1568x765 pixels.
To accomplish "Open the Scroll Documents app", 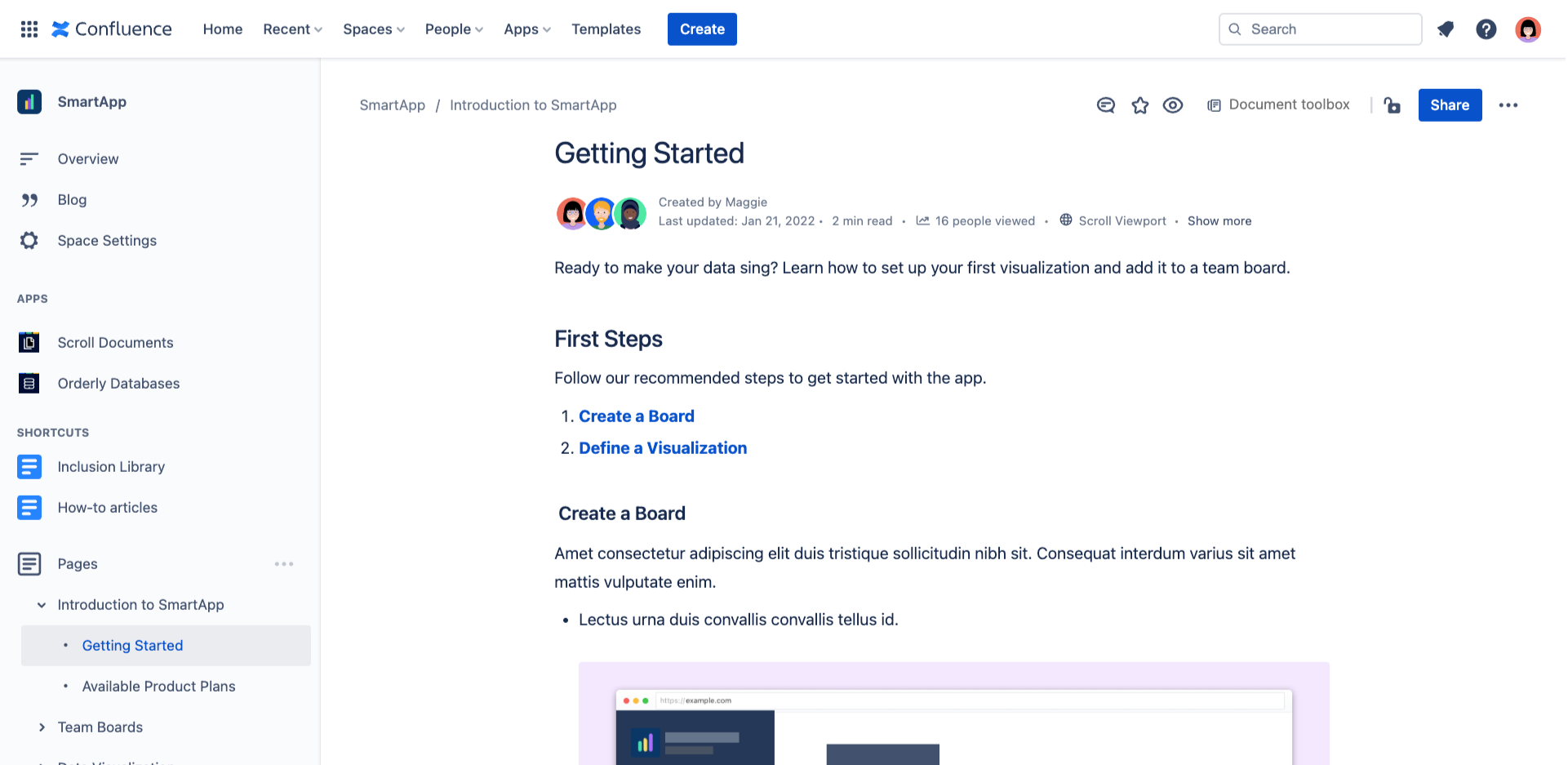I will 115,342.
